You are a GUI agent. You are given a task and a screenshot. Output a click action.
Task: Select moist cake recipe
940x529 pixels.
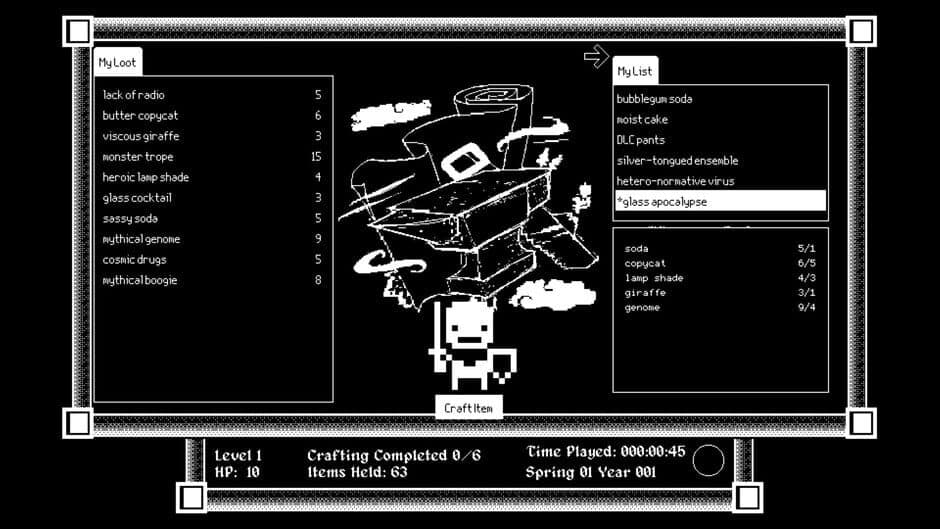coord(721,119)
